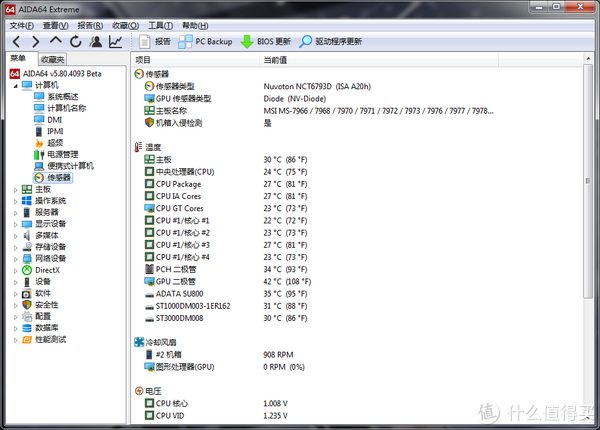This screenshot has height=430, width=600.
Task: Open the 帮助(H) menu
Action: pyautogui.click(x=195, y=26)
